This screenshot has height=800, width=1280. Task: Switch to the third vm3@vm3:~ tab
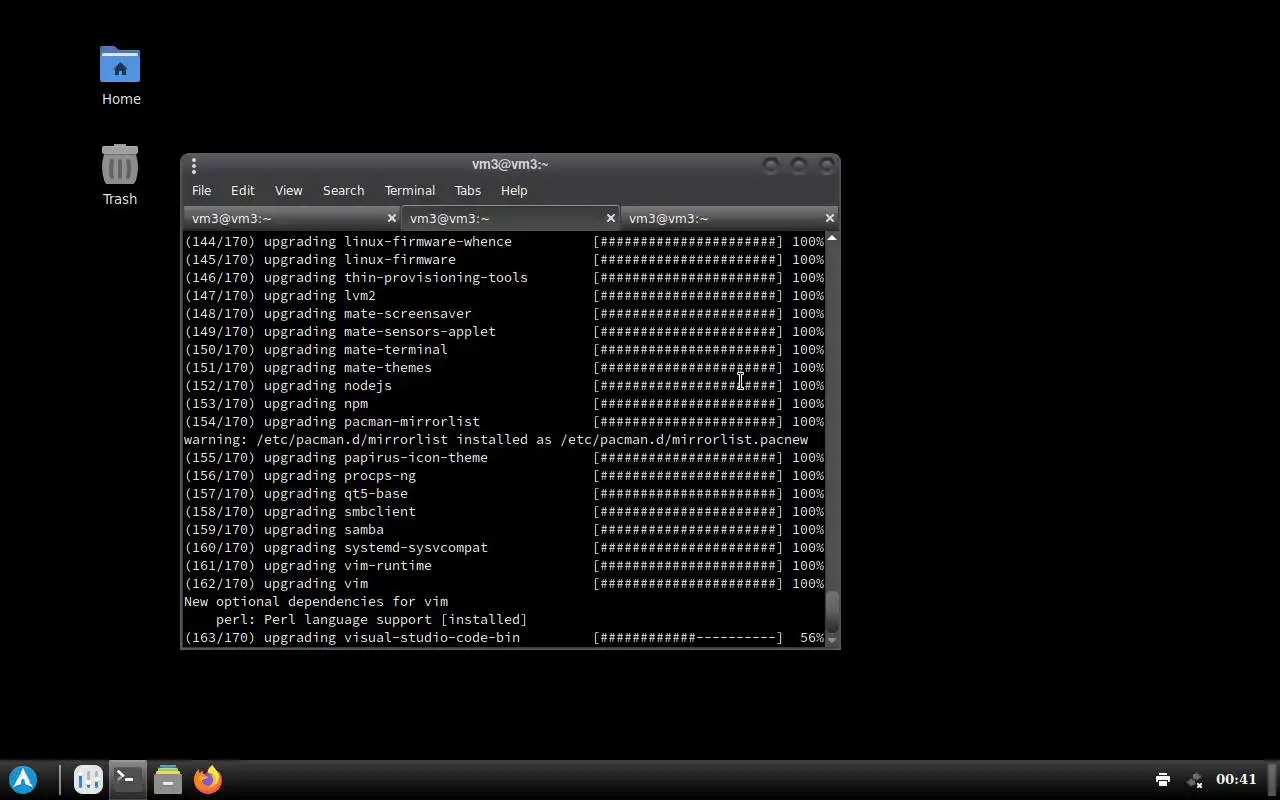point(729,218)
